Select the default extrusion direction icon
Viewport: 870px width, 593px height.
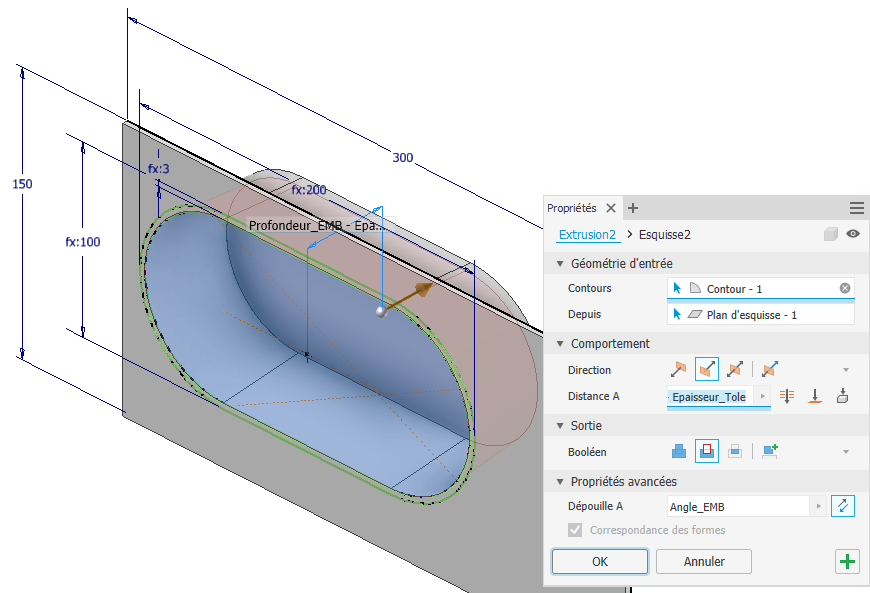[679, 369]
